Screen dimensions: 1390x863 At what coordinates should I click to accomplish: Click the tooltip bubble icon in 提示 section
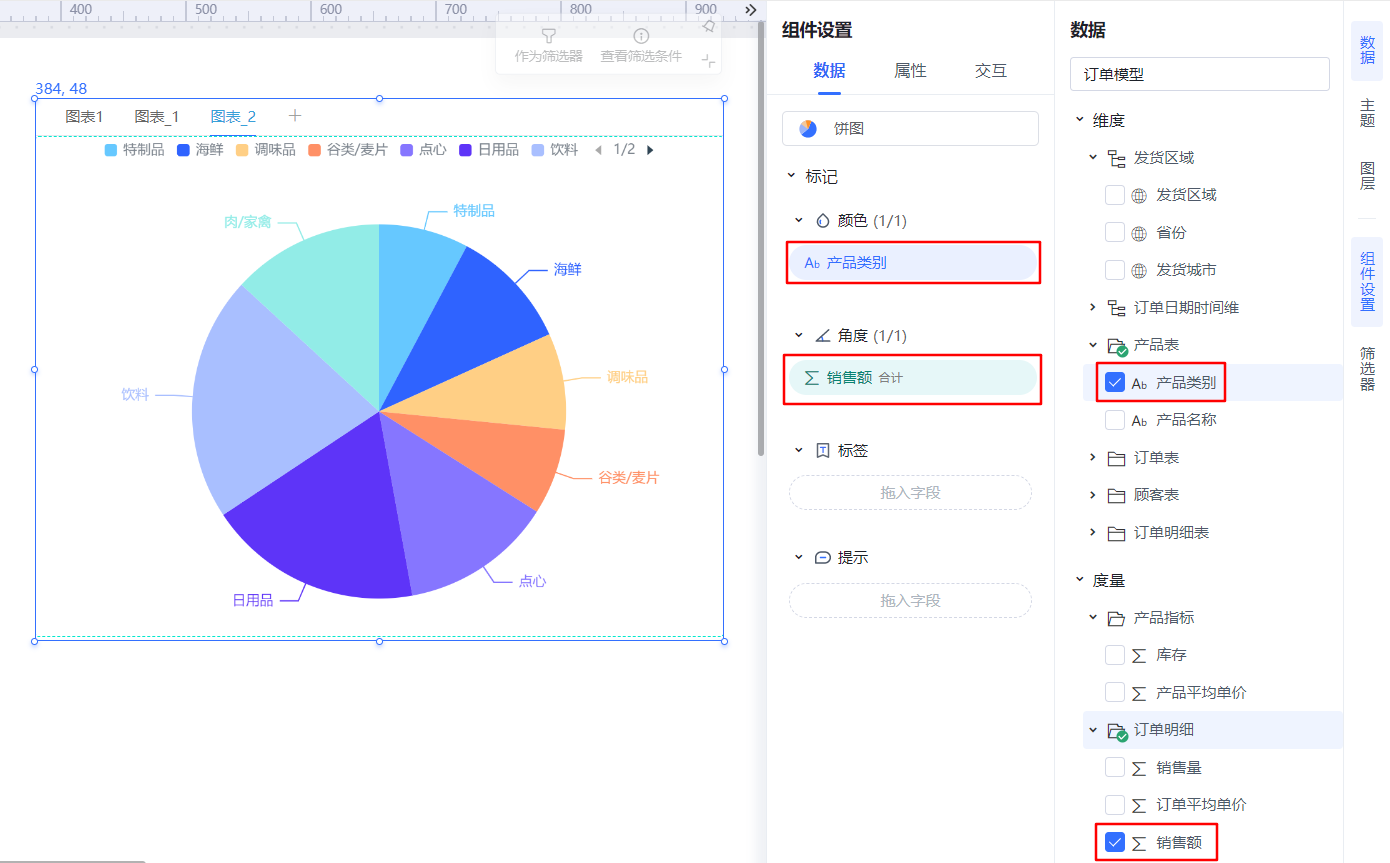pos(823,558)
